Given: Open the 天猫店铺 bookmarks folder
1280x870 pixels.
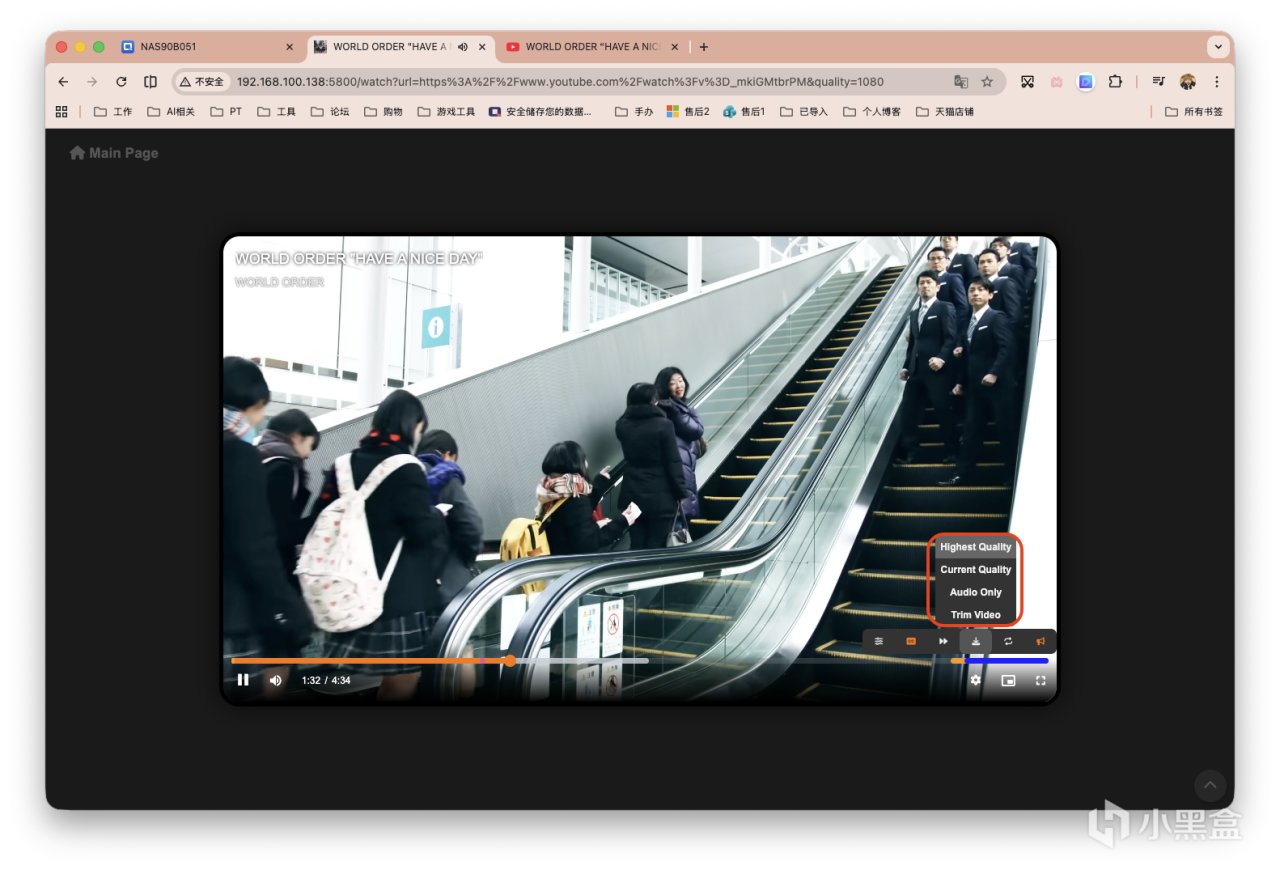Looking at the screenshot, I should [x=945, y=112].
